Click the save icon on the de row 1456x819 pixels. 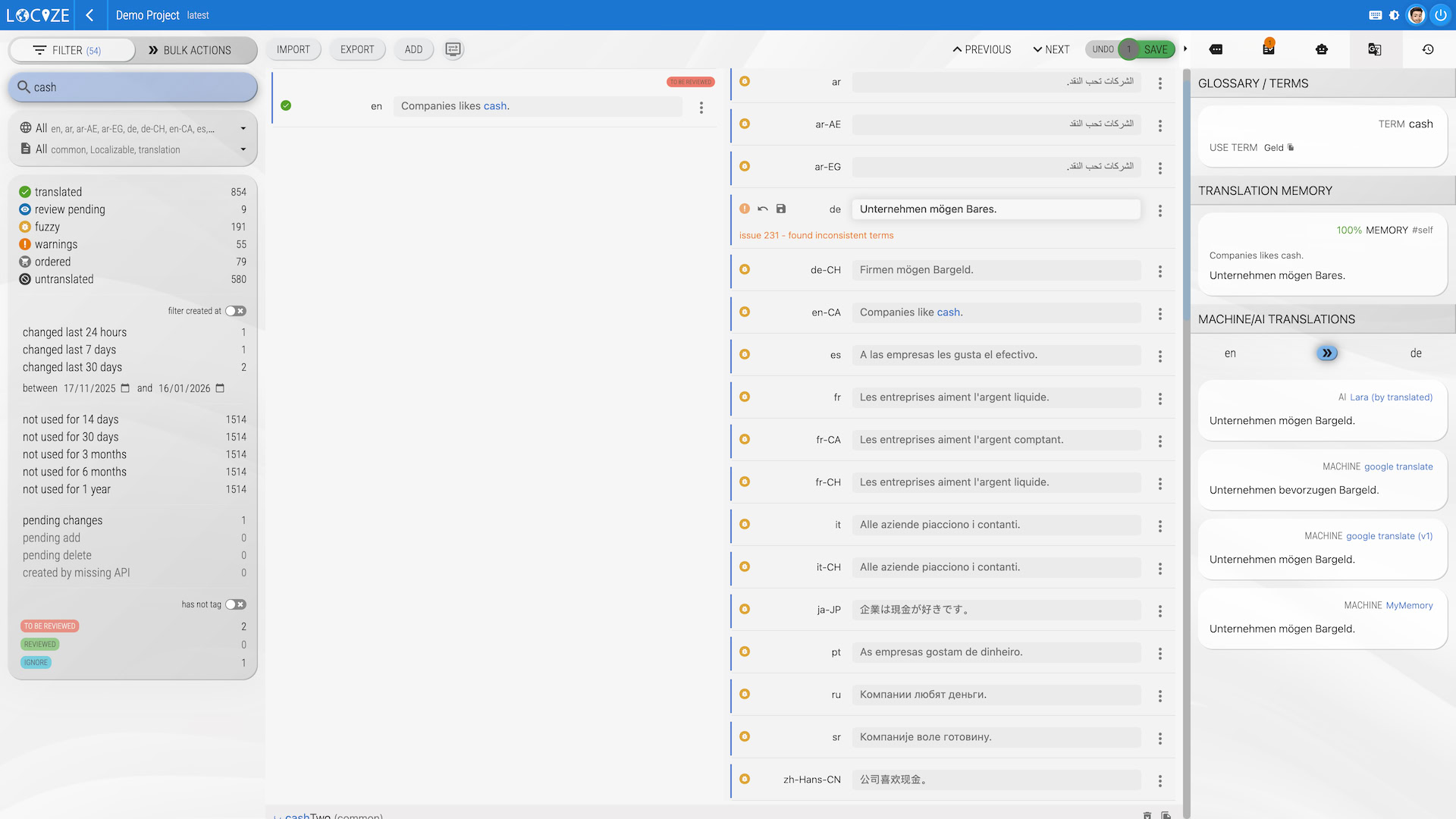click(781, 209)
